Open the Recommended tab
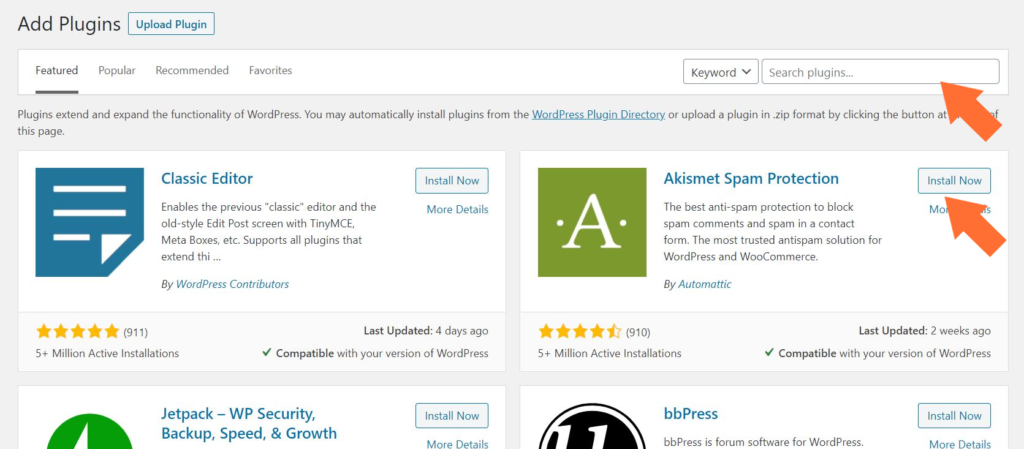Viewport: 1024px width, 449px height. click(192, 70)
